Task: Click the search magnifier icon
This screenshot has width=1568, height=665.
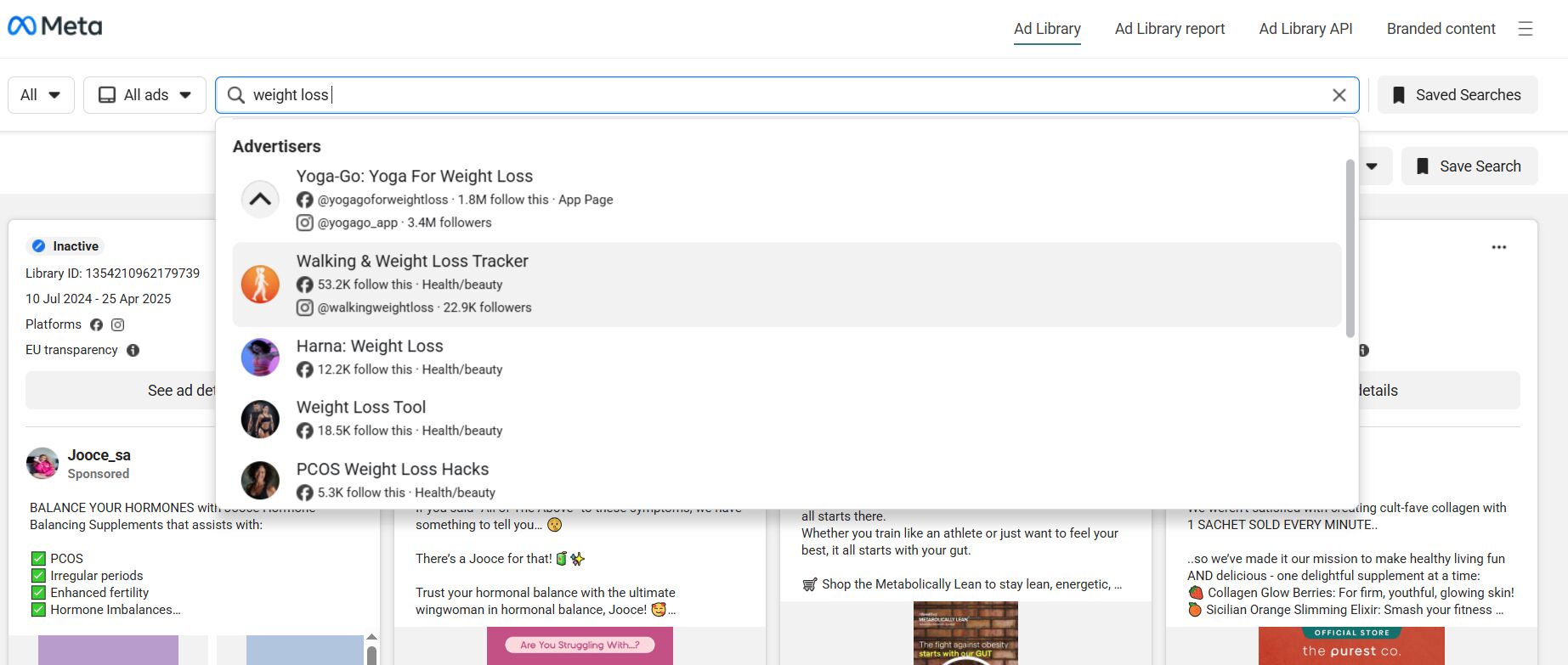Action: (236, 95)
